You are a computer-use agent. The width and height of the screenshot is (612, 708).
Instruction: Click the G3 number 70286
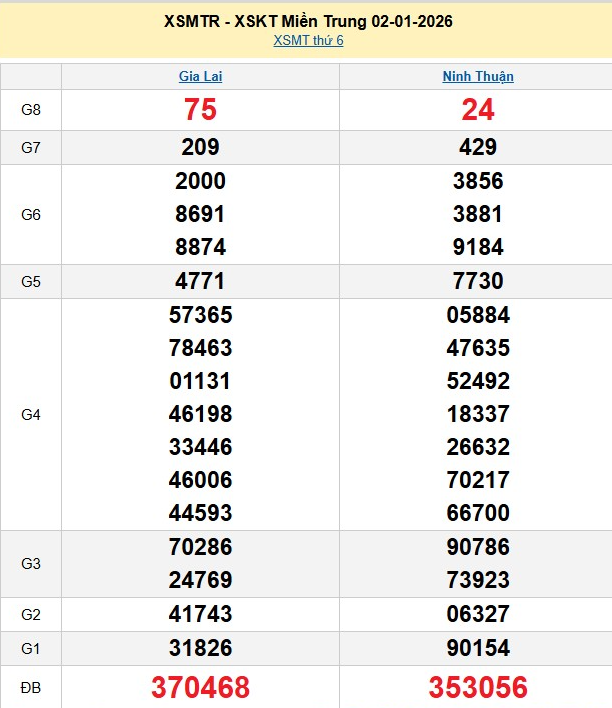200,547
